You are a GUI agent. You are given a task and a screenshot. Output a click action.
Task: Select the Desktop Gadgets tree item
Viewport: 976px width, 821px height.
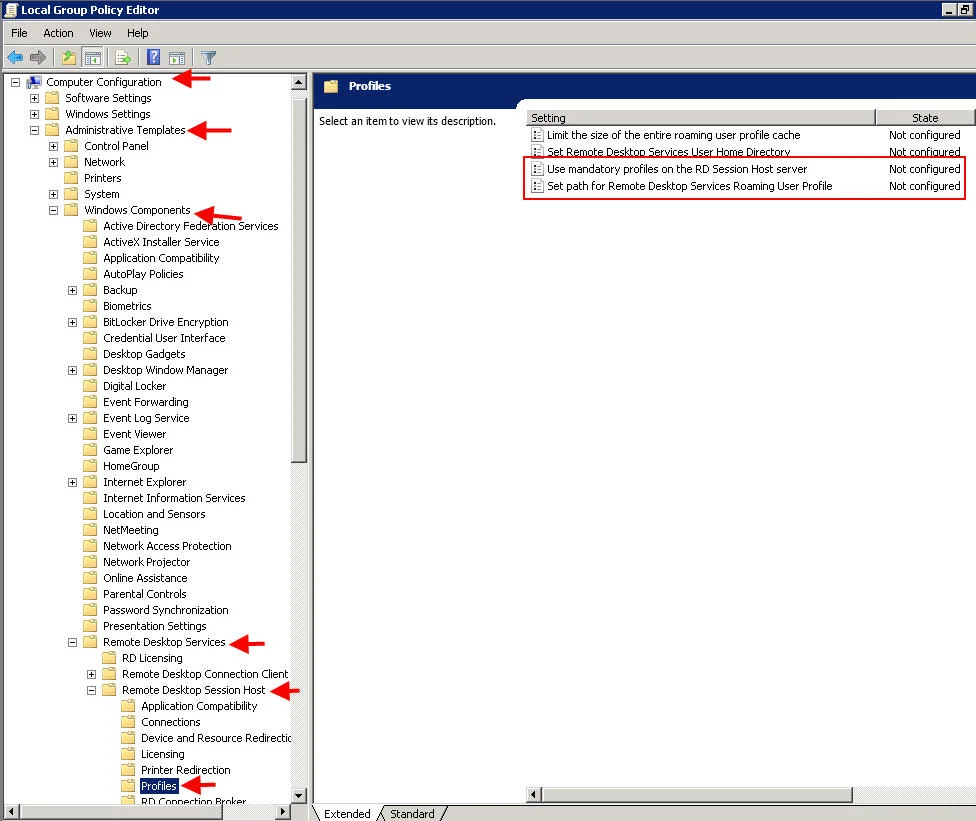point(144,354)
